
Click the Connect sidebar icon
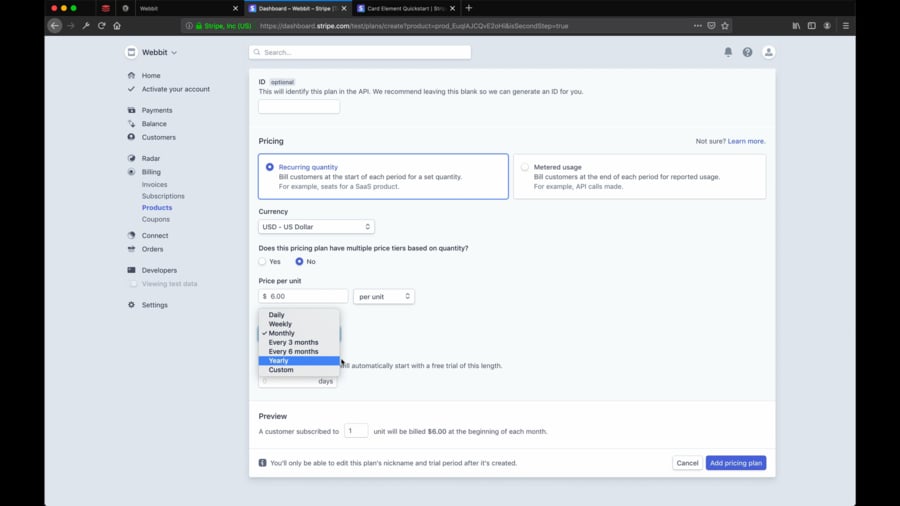point(131,235)
